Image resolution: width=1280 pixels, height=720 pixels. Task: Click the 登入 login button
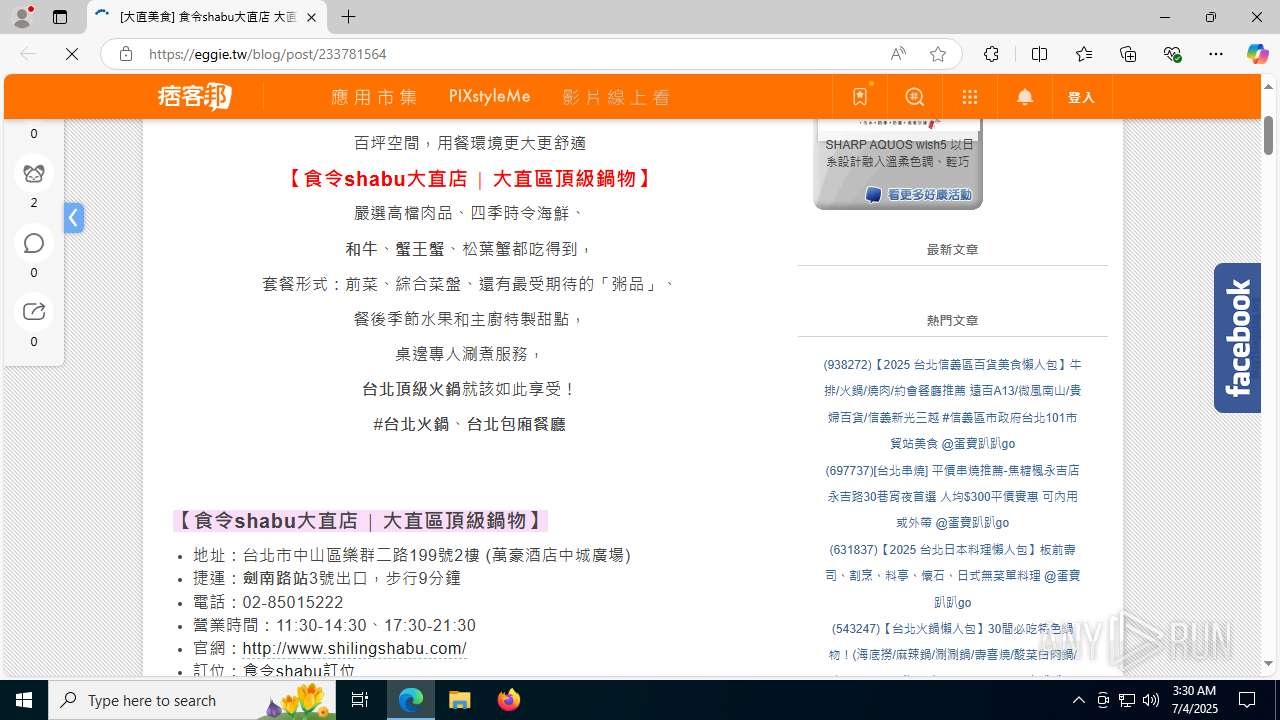tap(1081, 97)
